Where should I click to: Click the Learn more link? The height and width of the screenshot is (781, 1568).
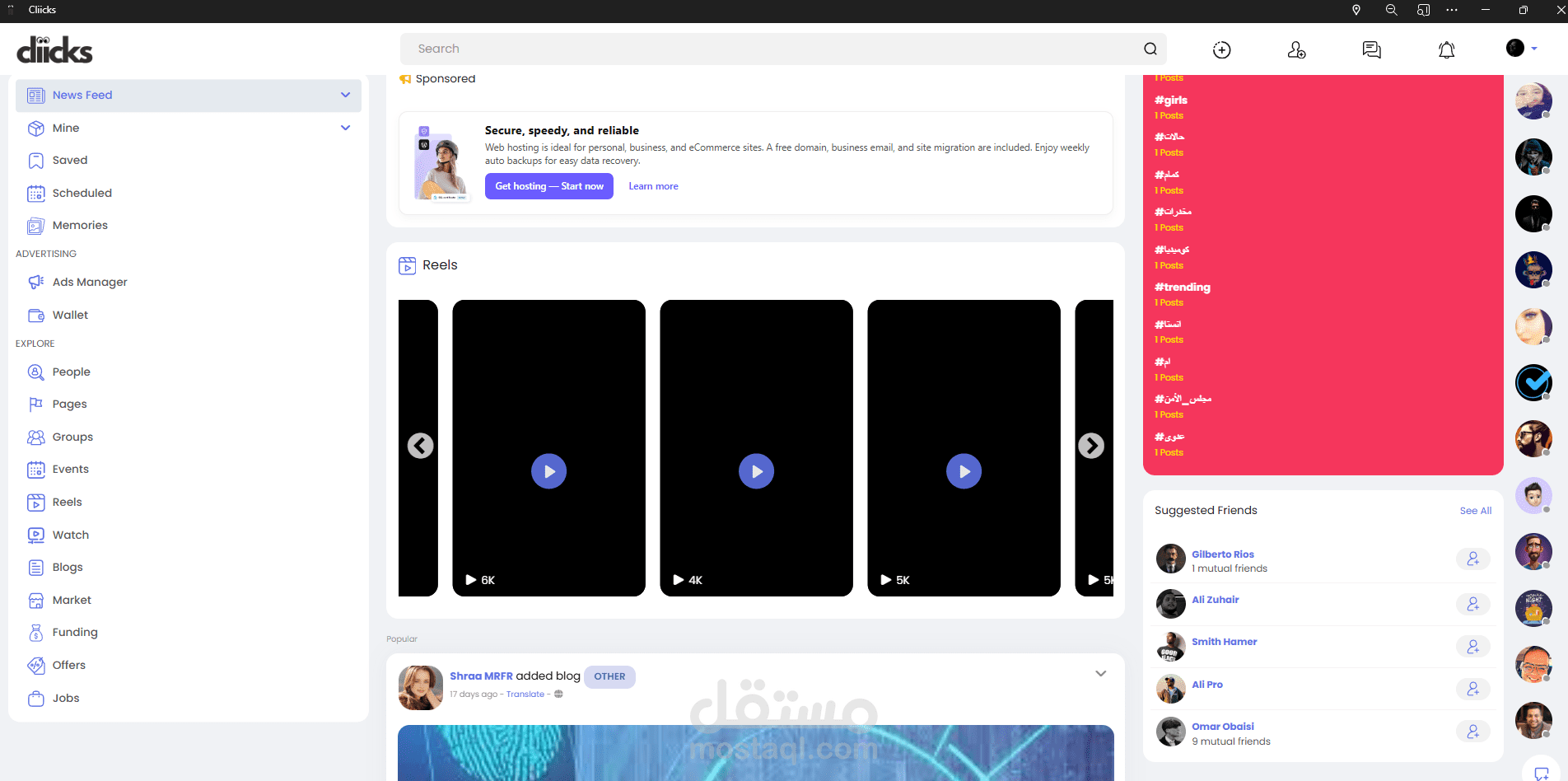[653, 186]
